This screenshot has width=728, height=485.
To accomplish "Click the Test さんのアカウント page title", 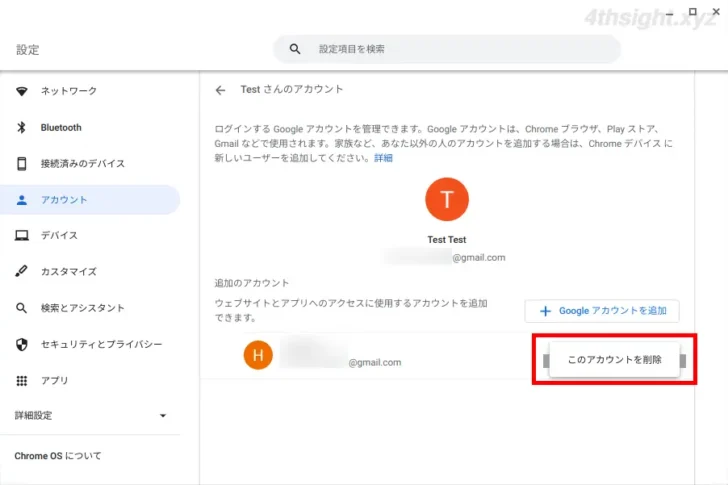I will pos(292,89).
